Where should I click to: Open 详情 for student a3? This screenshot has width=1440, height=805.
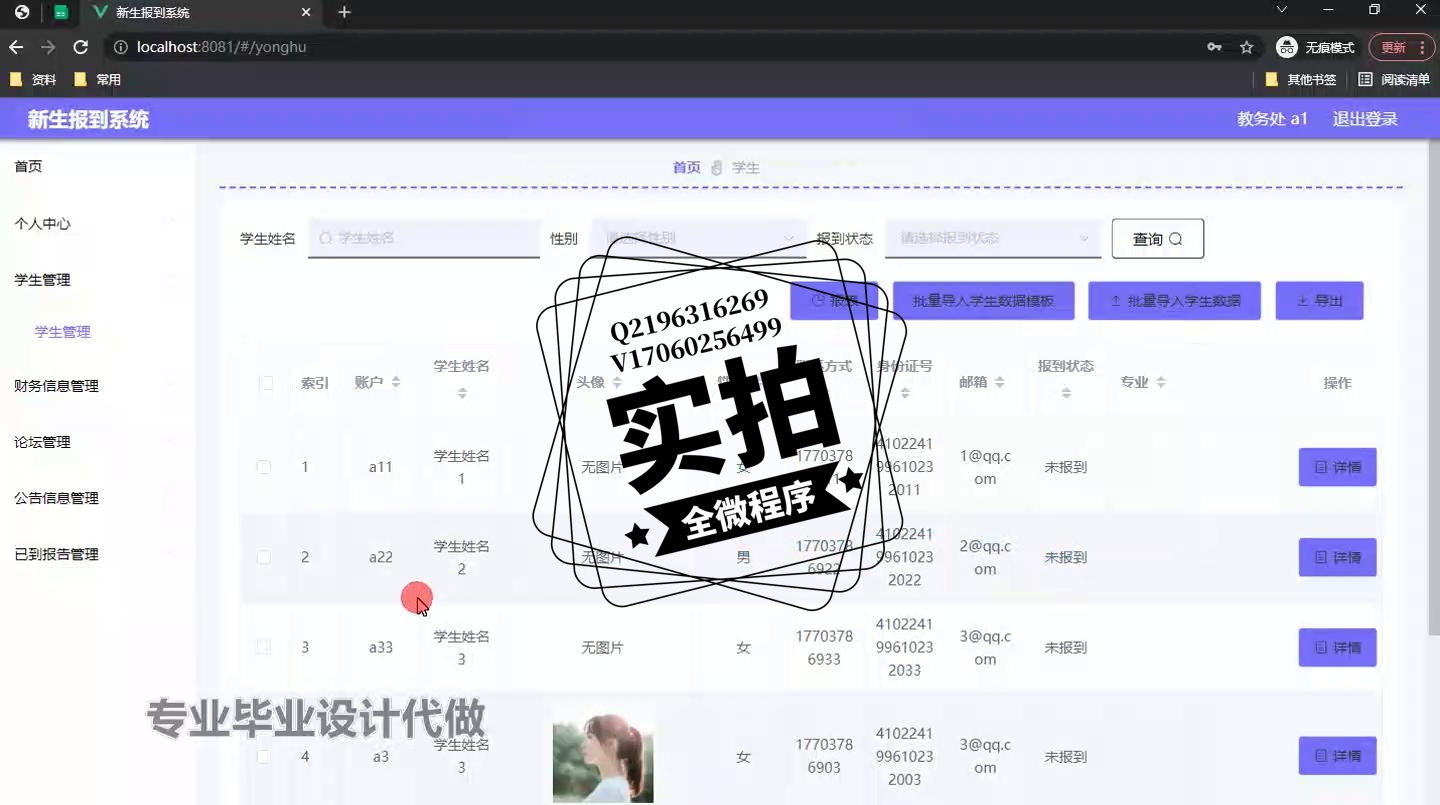tap(1338, 756)
